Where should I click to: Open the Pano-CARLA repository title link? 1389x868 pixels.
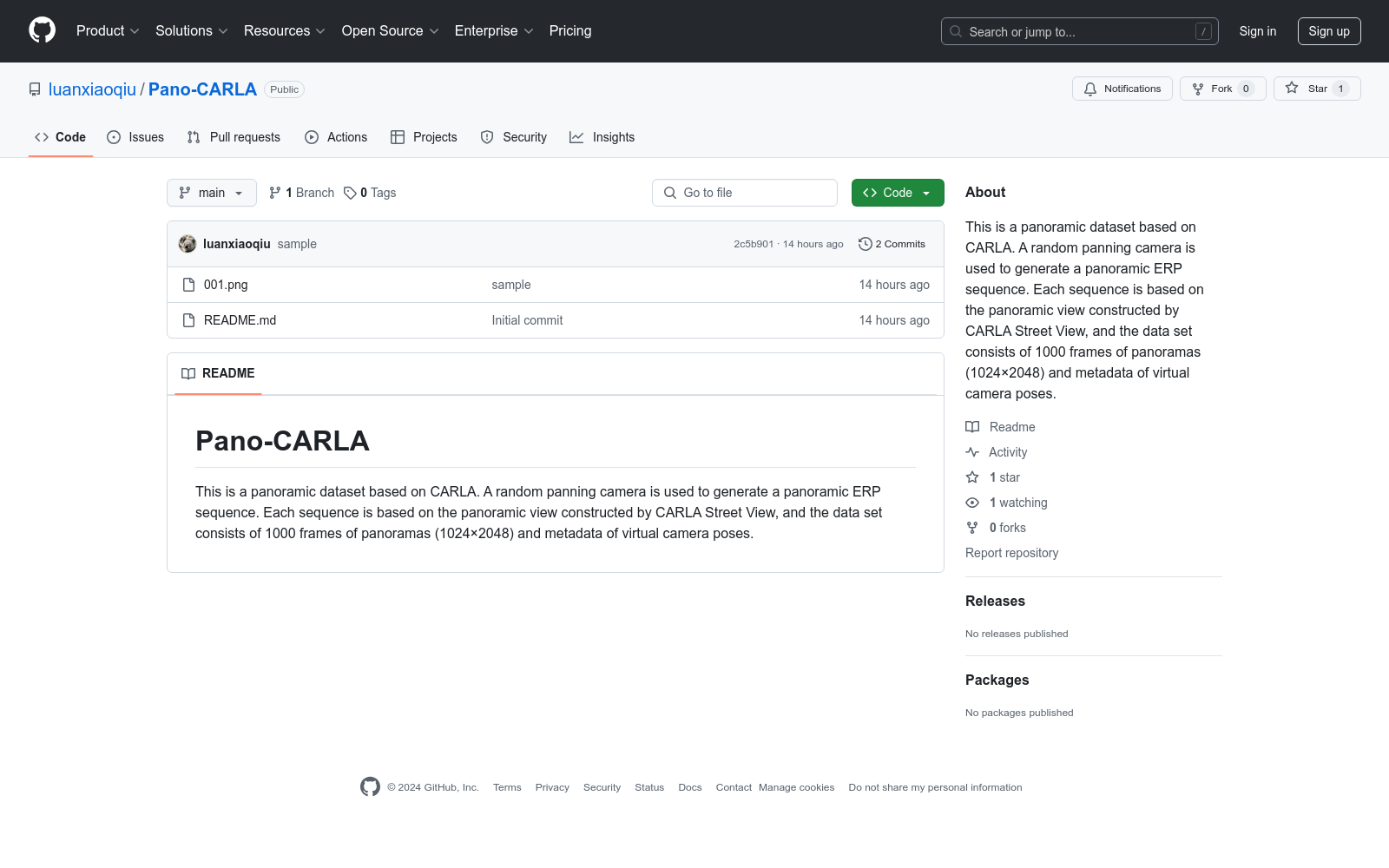202,89
